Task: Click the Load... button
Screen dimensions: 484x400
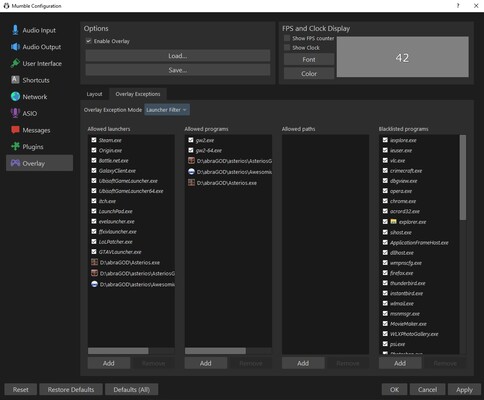Action: [178, 56]
